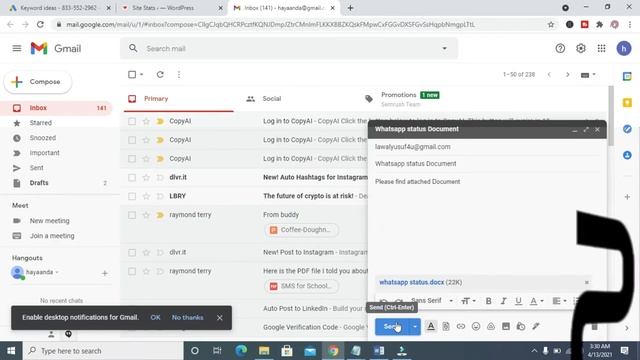Open Coffee-Doughn attachment chip
Screen dimensions: 640x360
click(301, 230)
